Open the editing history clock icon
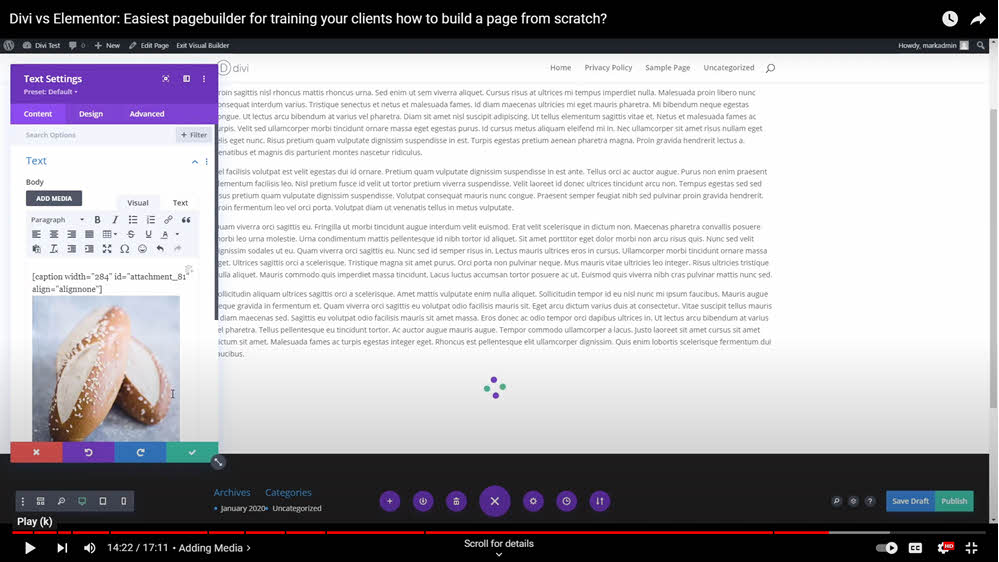The height and width of the screenshot is (562, 999). tap(566, 501)
